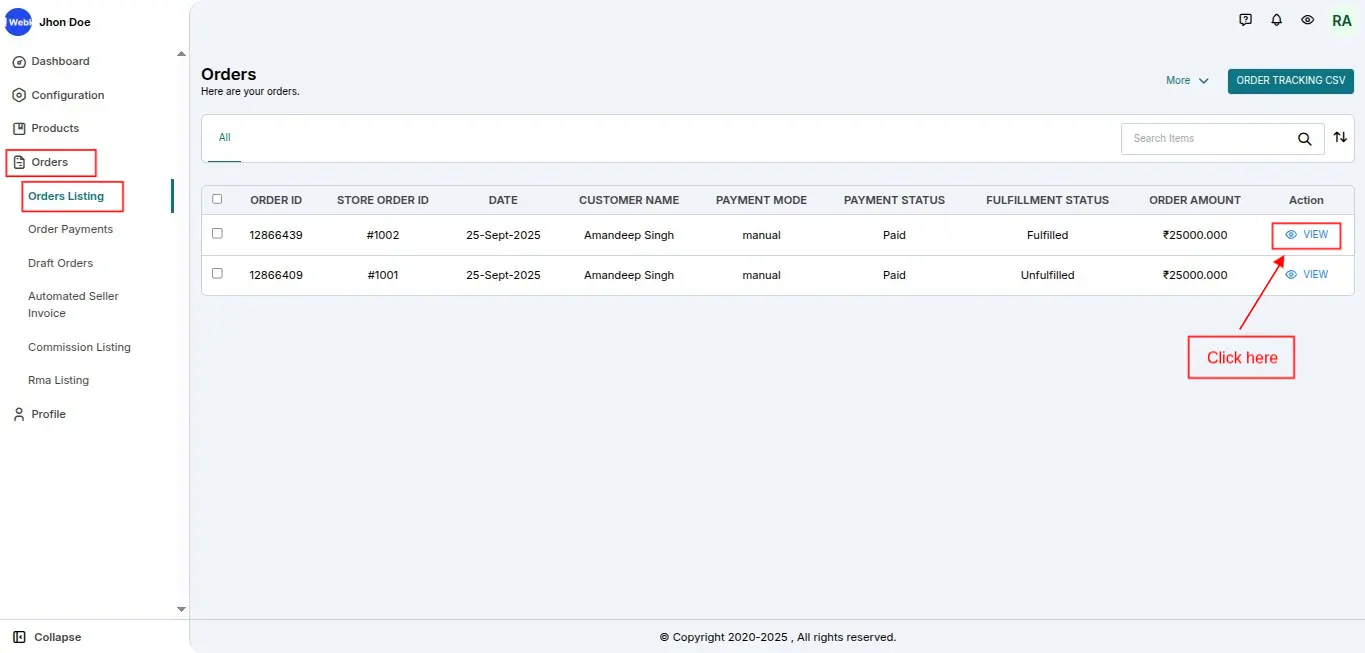Click the Configuration gear icon in sidebar
Viewport: 1365px width, 653px height.
tap(18, 95)
